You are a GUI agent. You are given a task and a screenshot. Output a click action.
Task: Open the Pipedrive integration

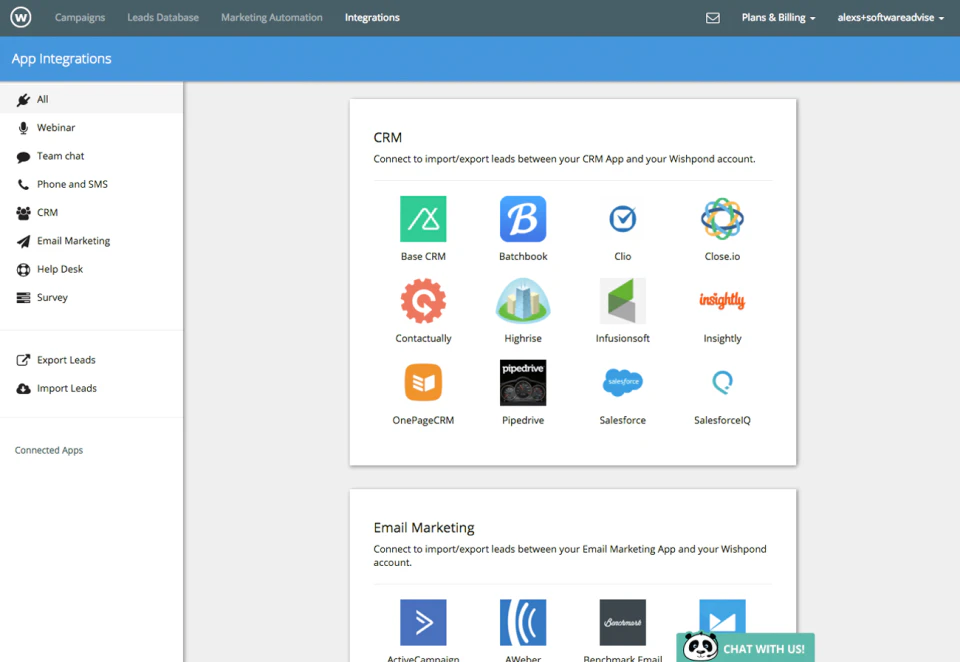(522, 383)
